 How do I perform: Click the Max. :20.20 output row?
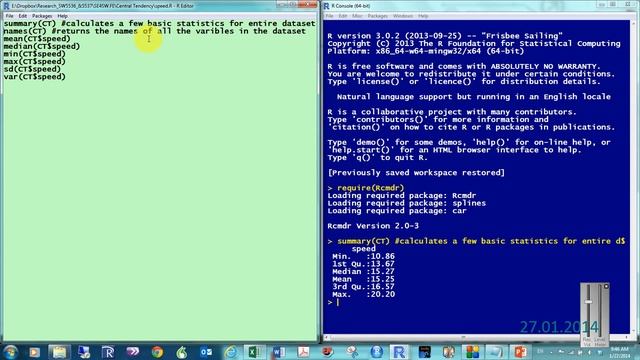363,294
